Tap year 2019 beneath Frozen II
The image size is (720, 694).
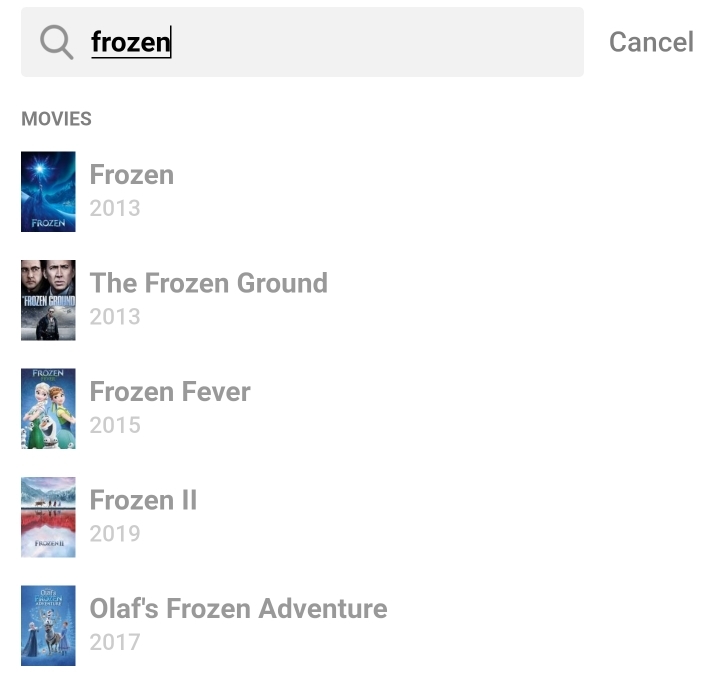pyautogui.click(x=115, y=533)
